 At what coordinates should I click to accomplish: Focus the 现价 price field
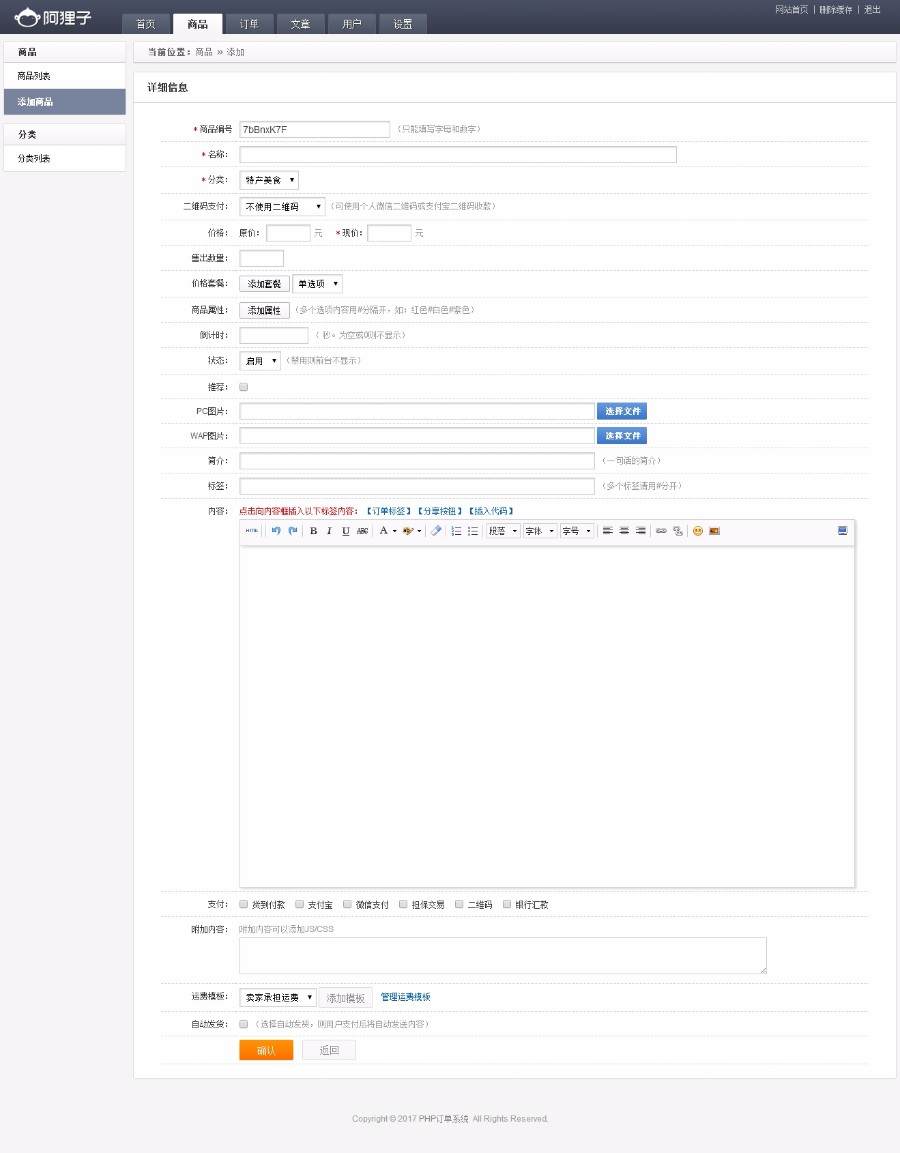tap(389, 233)
